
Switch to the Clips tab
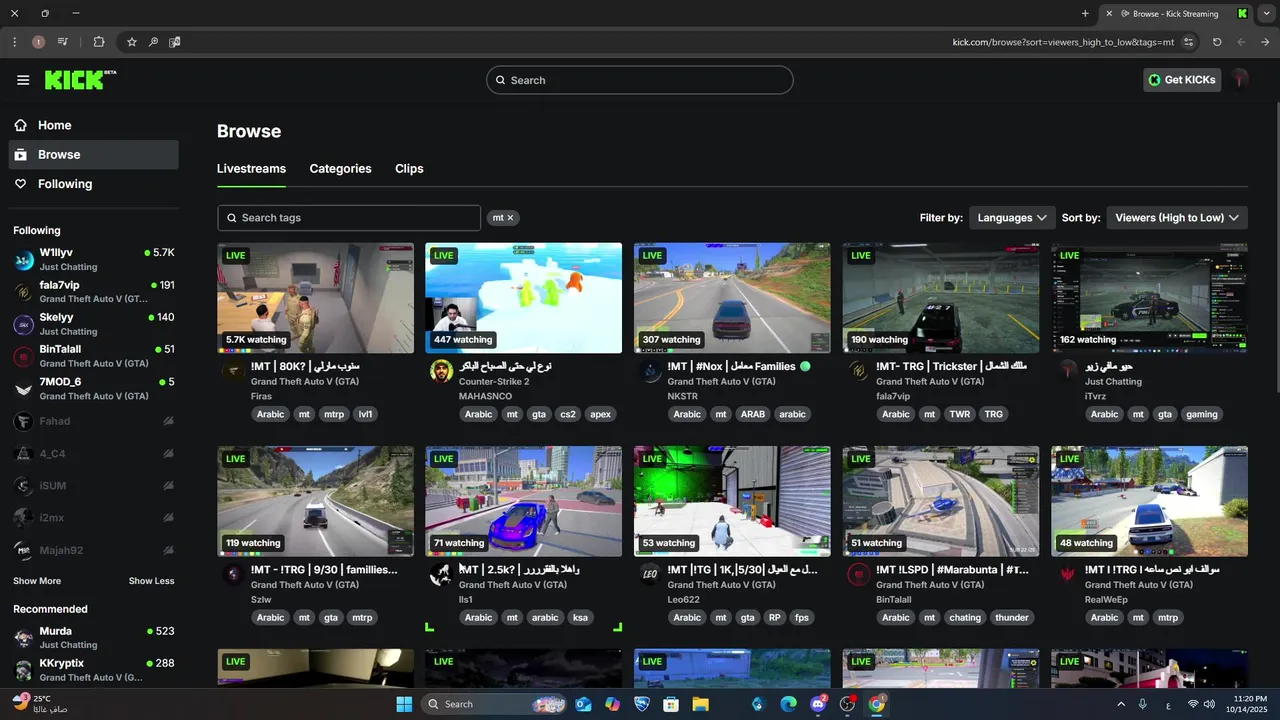pos(409,169)
